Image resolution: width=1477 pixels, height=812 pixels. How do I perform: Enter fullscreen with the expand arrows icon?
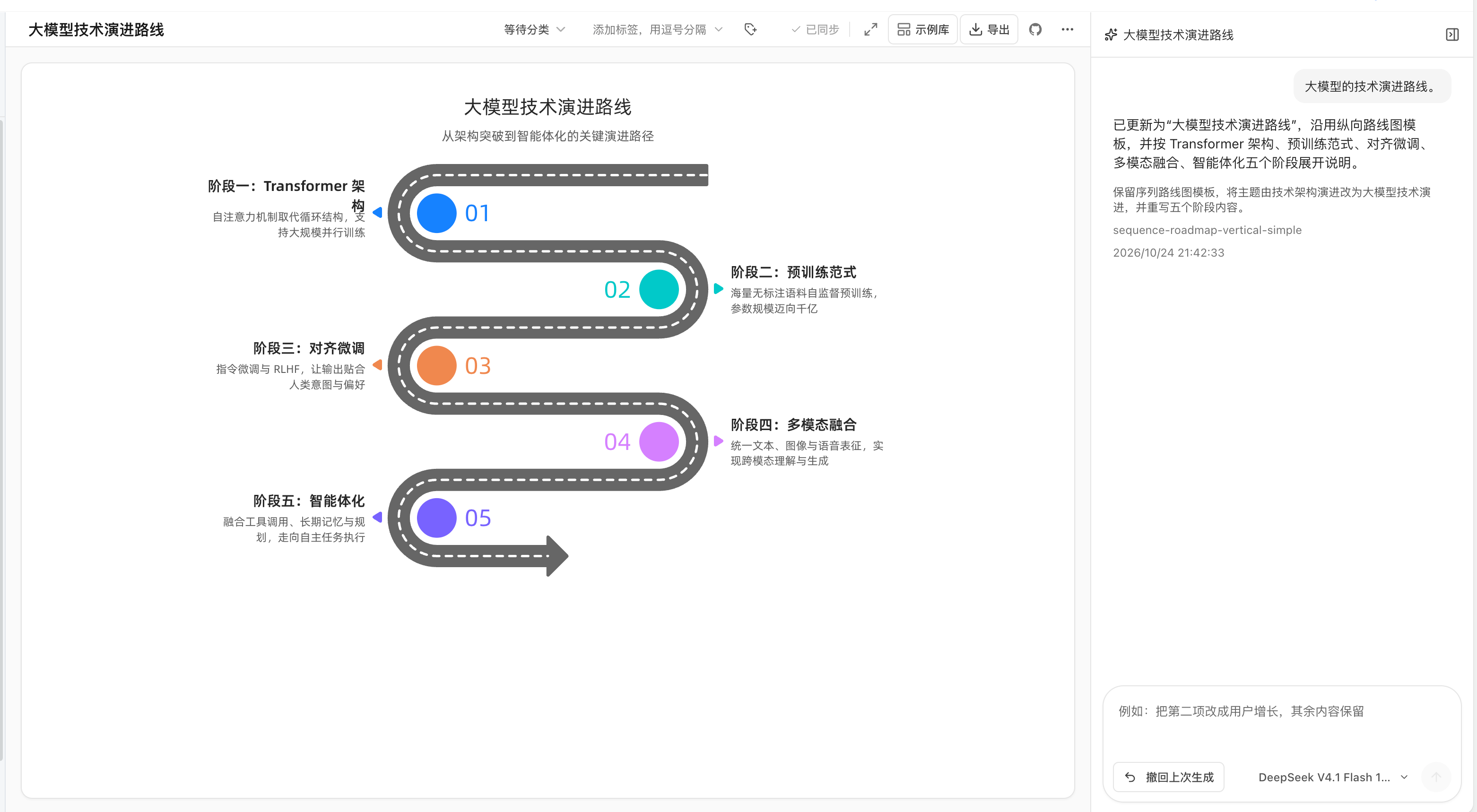[870, 29]
